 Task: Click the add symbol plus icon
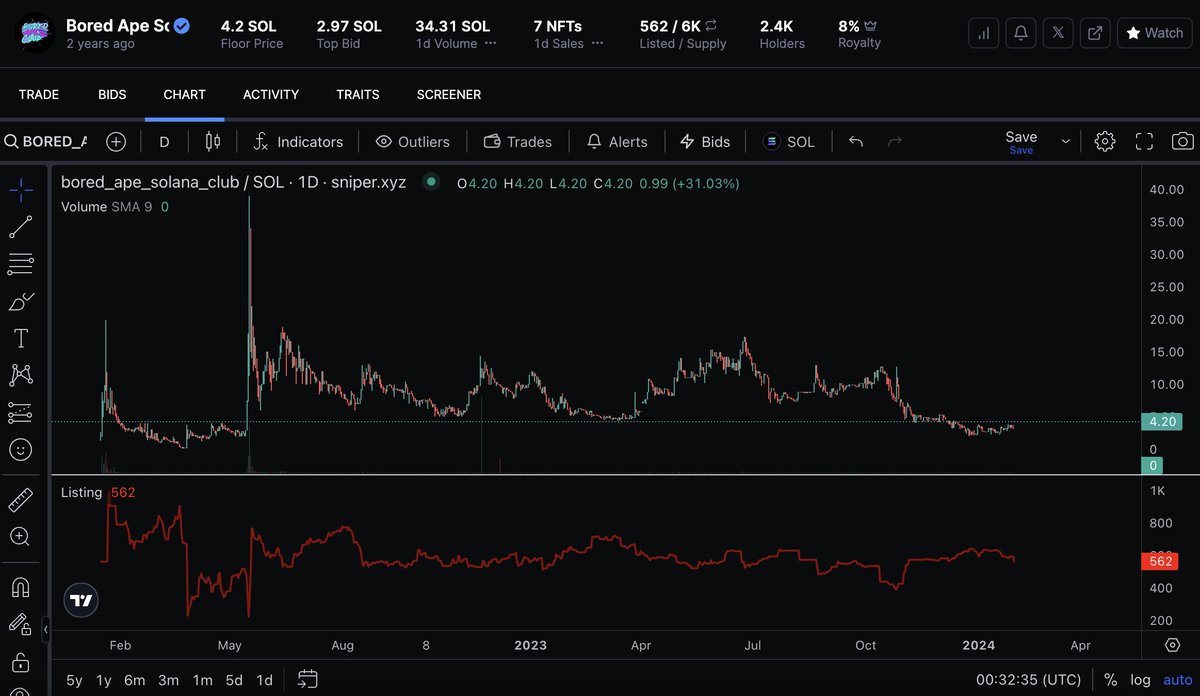click(x=116, y=142)
